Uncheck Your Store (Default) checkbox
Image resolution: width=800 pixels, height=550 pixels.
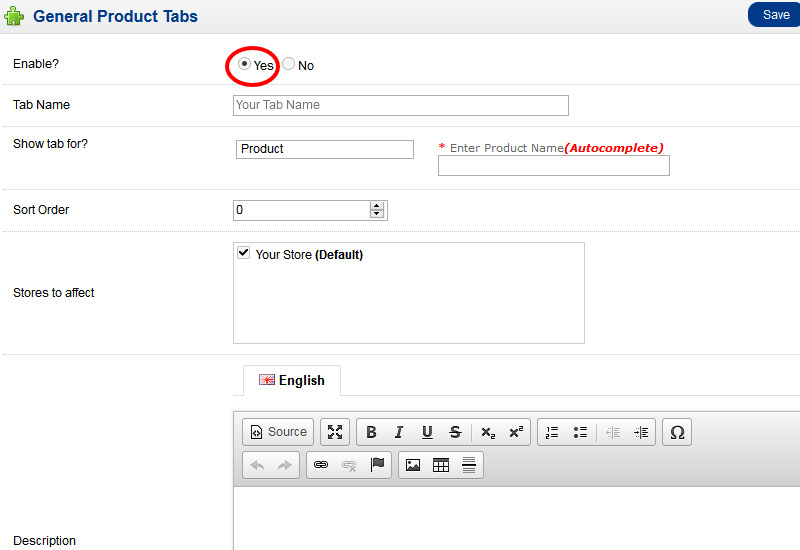click(243, 254)
